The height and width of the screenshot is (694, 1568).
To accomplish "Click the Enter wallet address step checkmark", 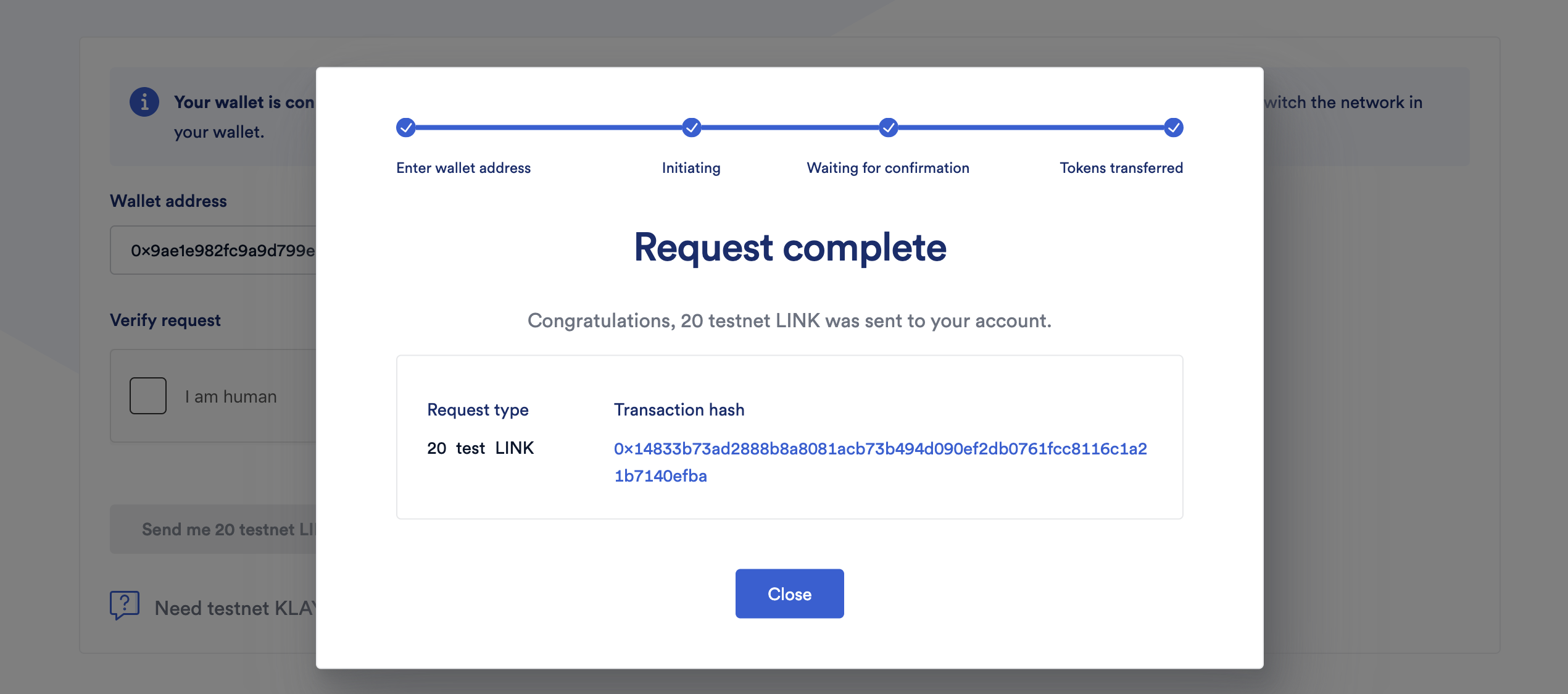I will (x=405, y=128).
